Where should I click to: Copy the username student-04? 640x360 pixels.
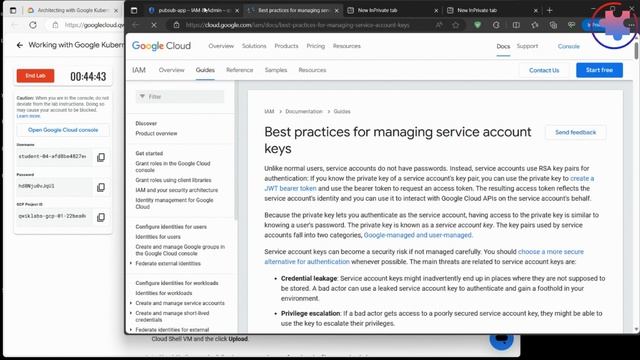[x=101, y=157]
